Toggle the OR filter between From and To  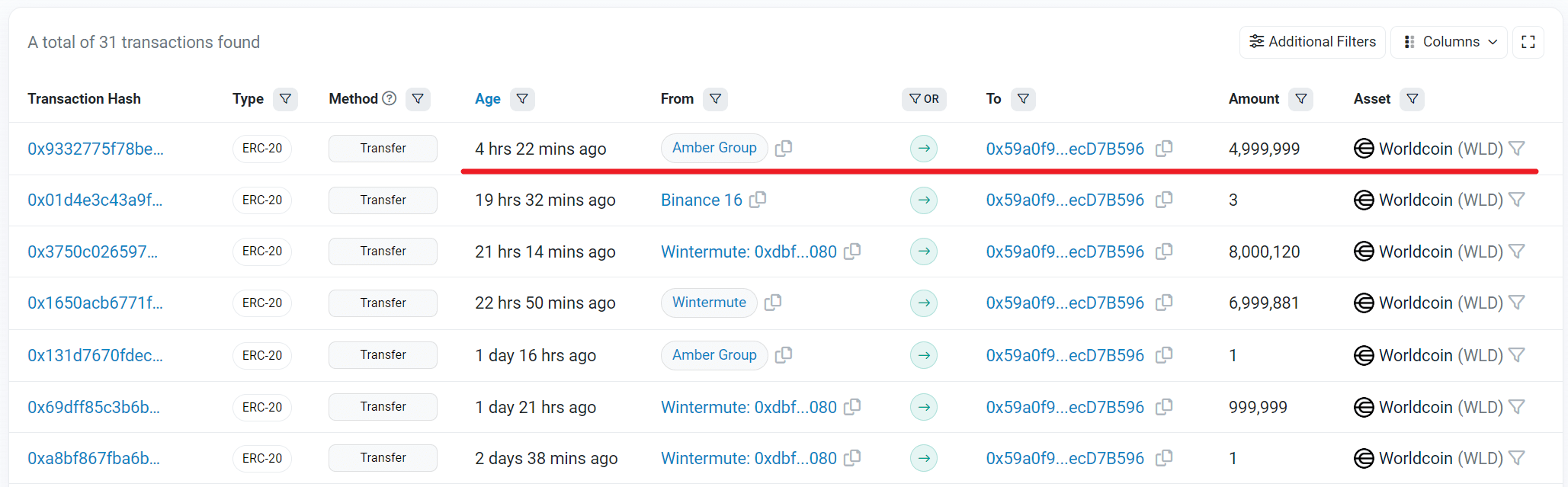(x=924, y=99)
